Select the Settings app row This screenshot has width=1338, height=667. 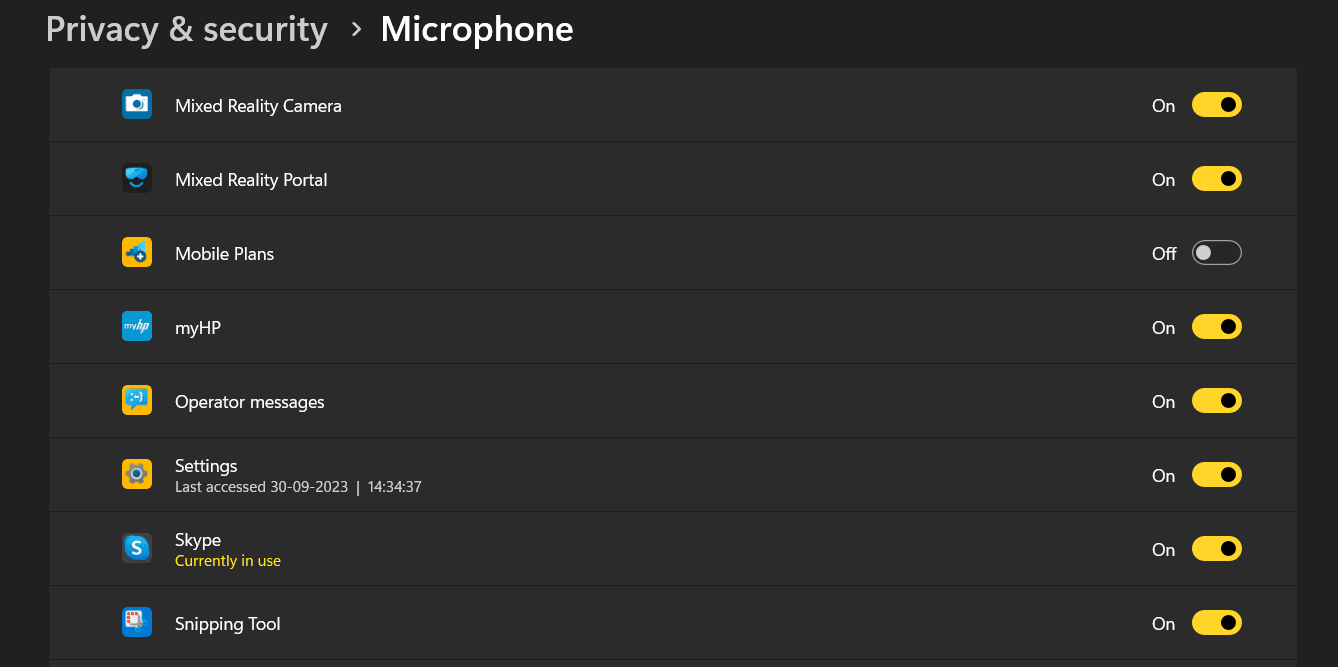pyautogui.click(x=670, y=474)
